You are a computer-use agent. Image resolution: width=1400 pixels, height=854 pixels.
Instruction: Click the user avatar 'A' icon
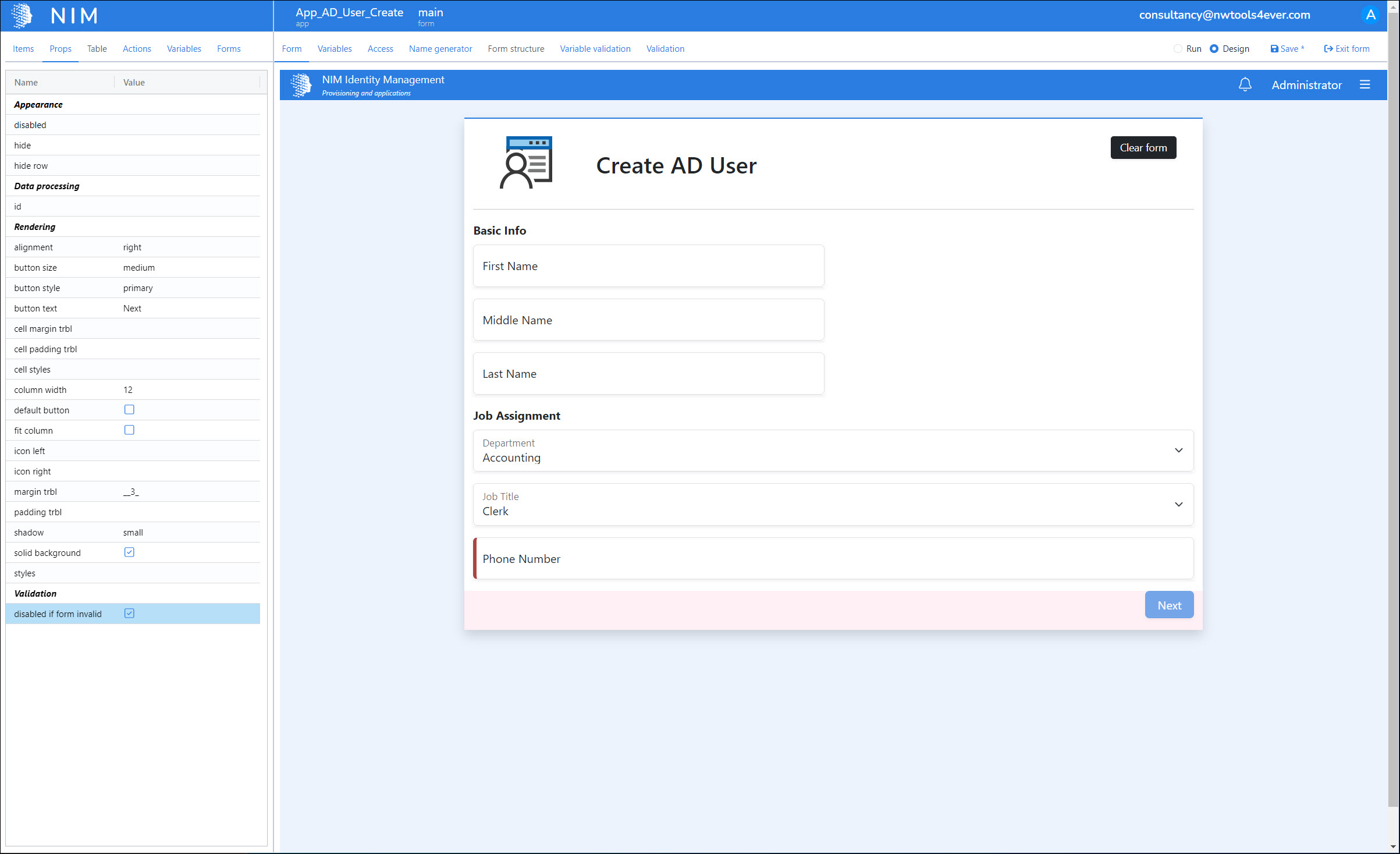point(1370,15)
